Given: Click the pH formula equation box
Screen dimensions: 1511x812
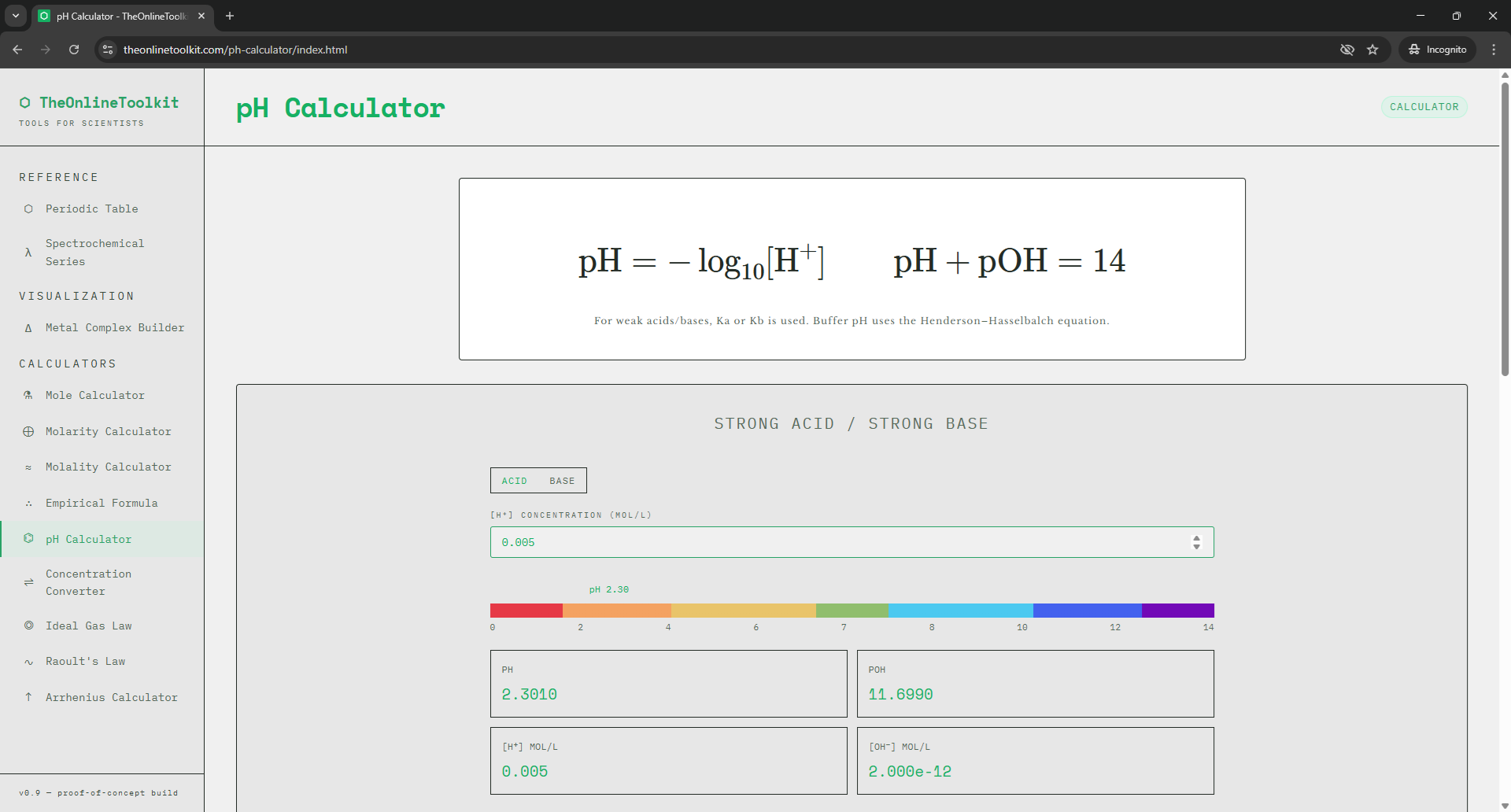Looking at the screenshot, I should (852, 269).
